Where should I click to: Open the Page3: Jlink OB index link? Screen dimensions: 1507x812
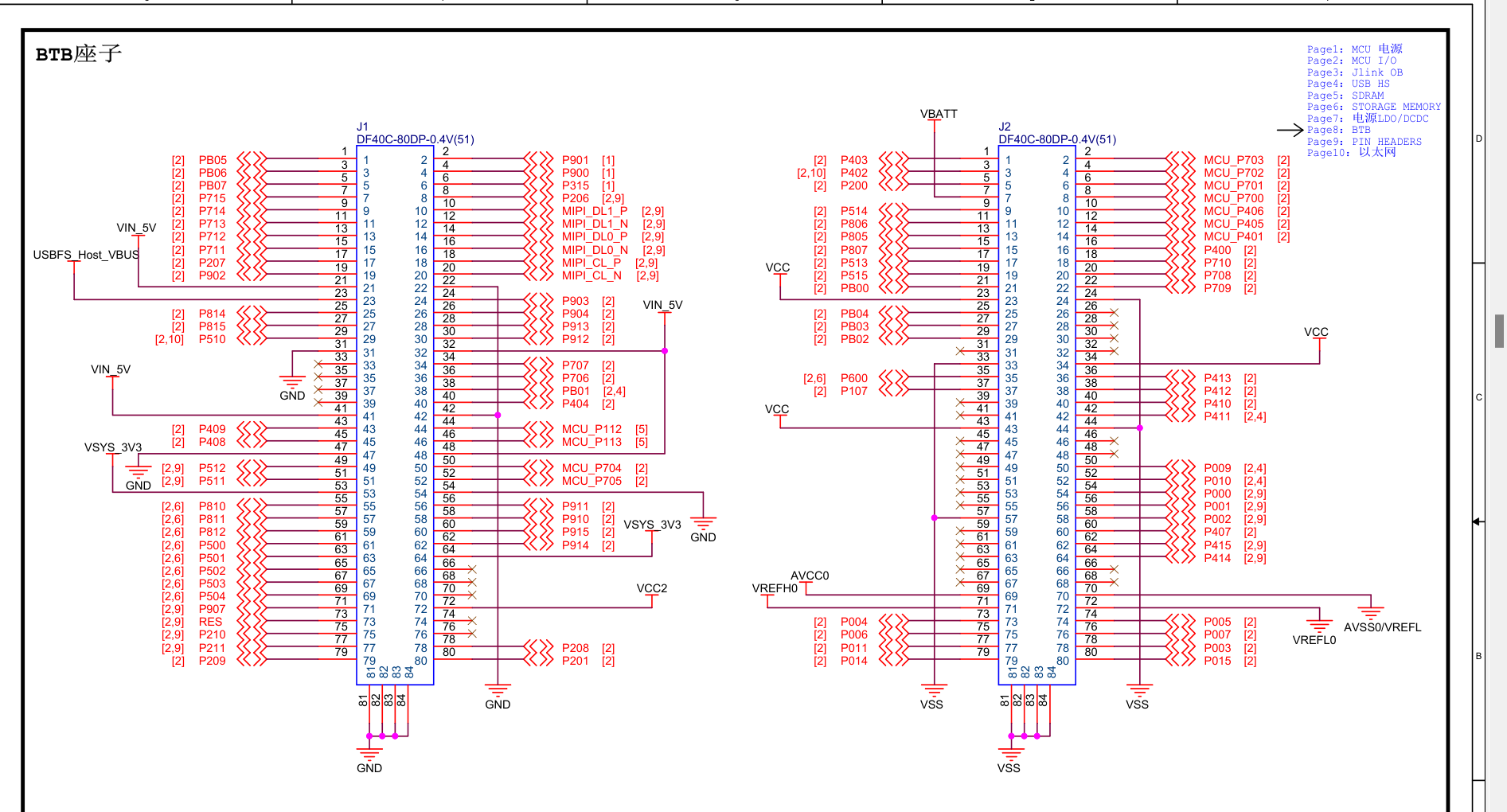(x=1354, y=72)
